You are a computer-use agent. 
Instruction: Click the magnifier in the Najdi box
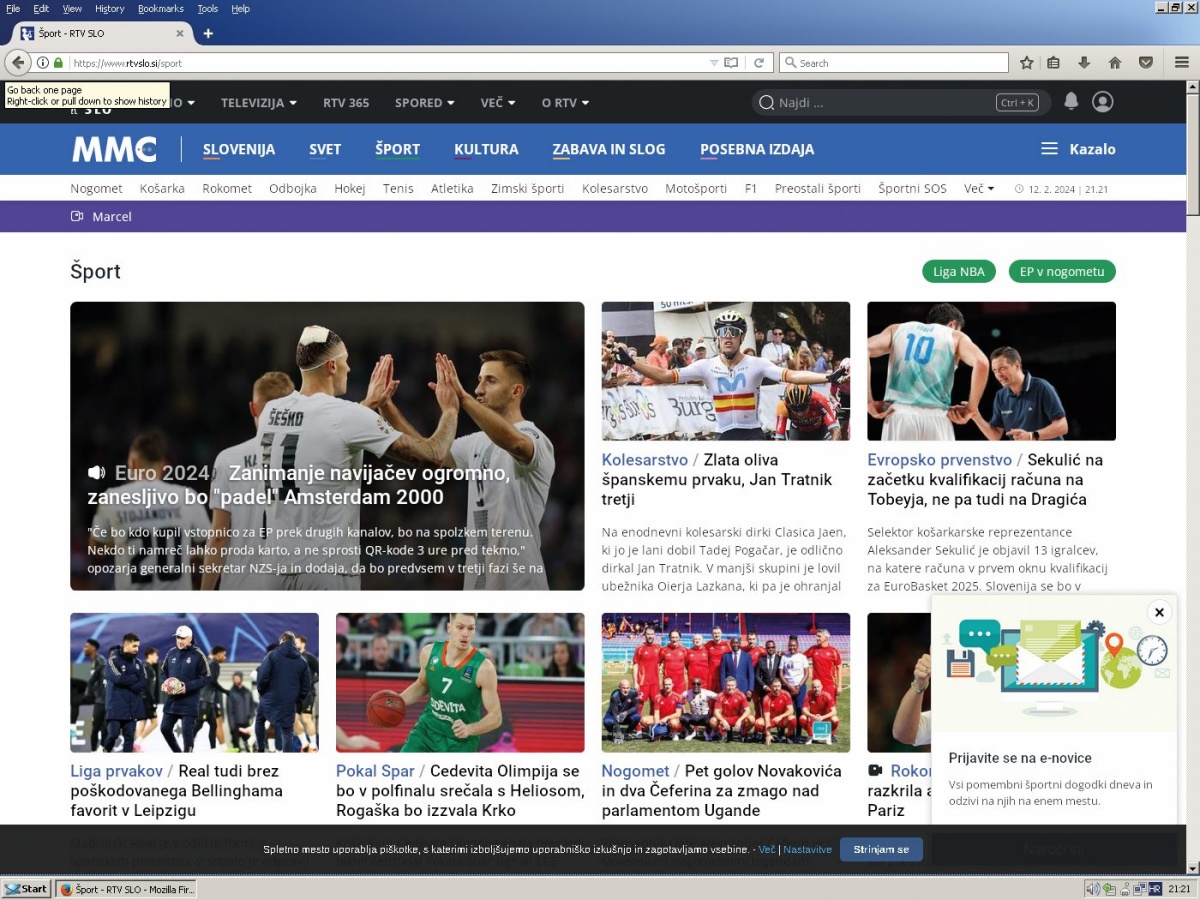pos(767,102)
